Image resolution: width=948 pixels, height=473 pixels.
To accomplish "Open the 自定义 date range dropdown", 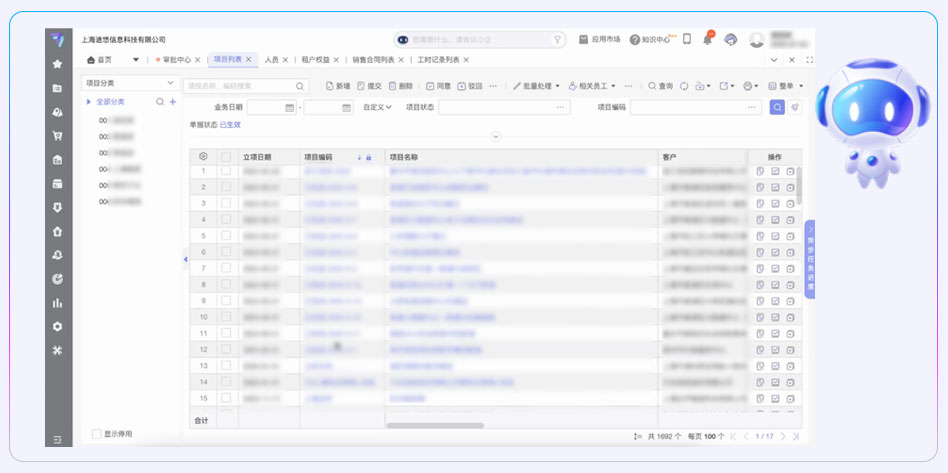I will click(x=377, y=107).
